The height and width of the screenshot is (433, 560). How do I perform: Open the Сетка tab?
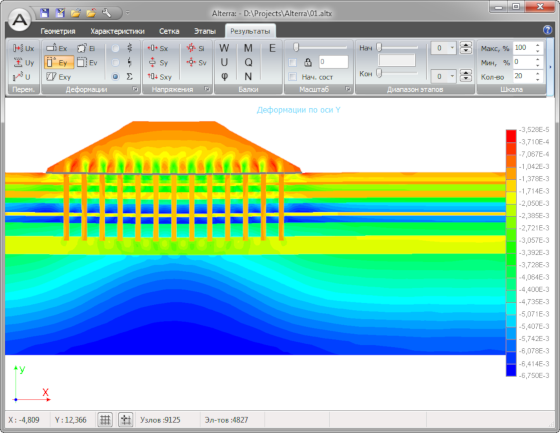pos(169,31)
